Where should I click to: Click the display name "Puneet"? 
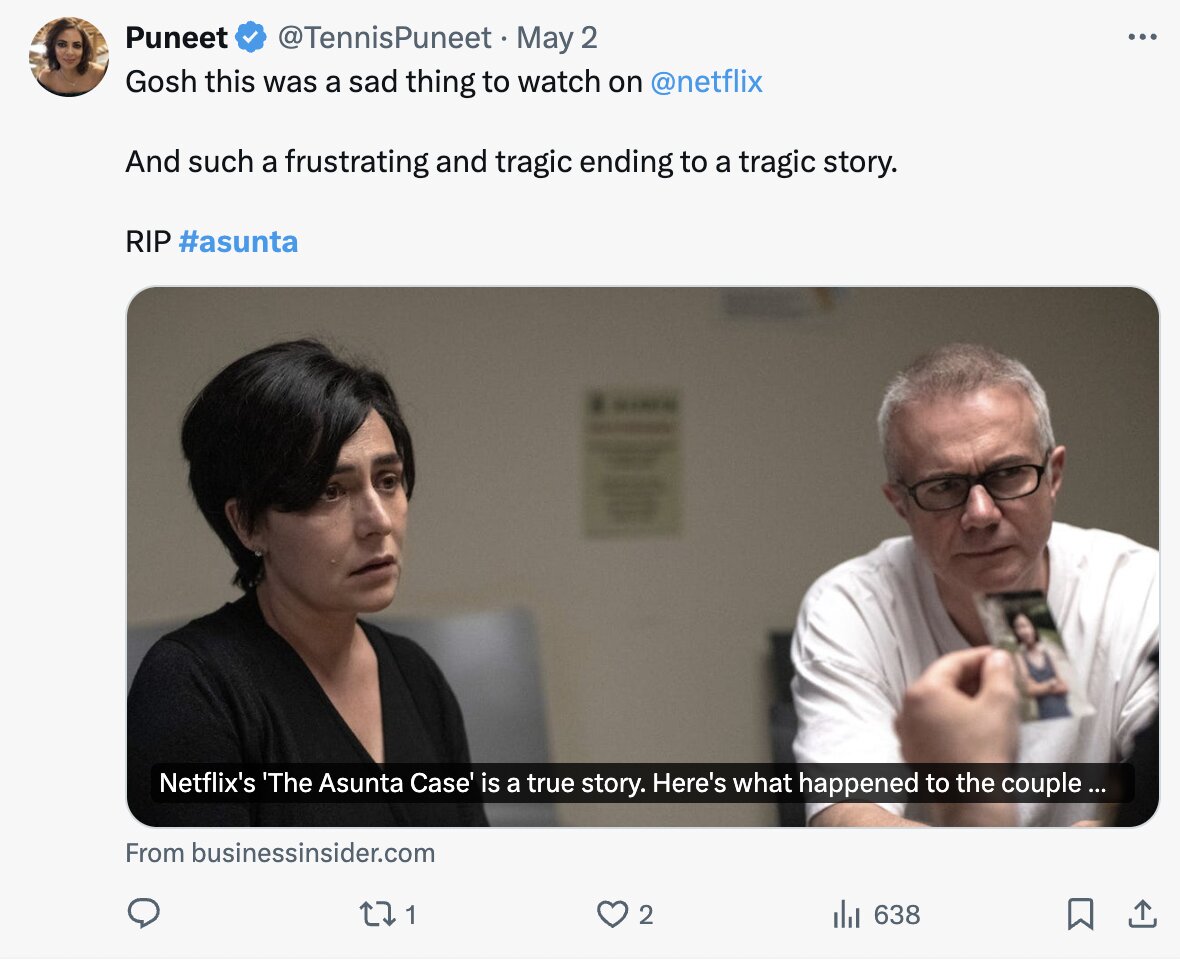tap(176, 38)
